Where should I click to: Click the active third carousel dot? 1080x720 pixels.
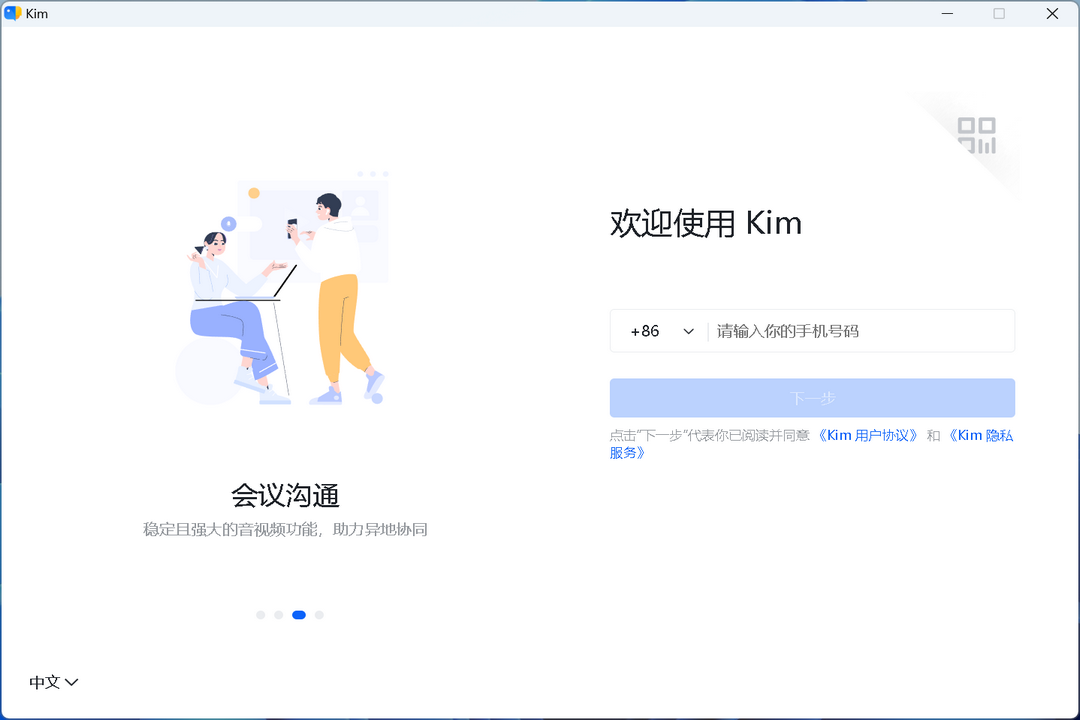point(299,615)
